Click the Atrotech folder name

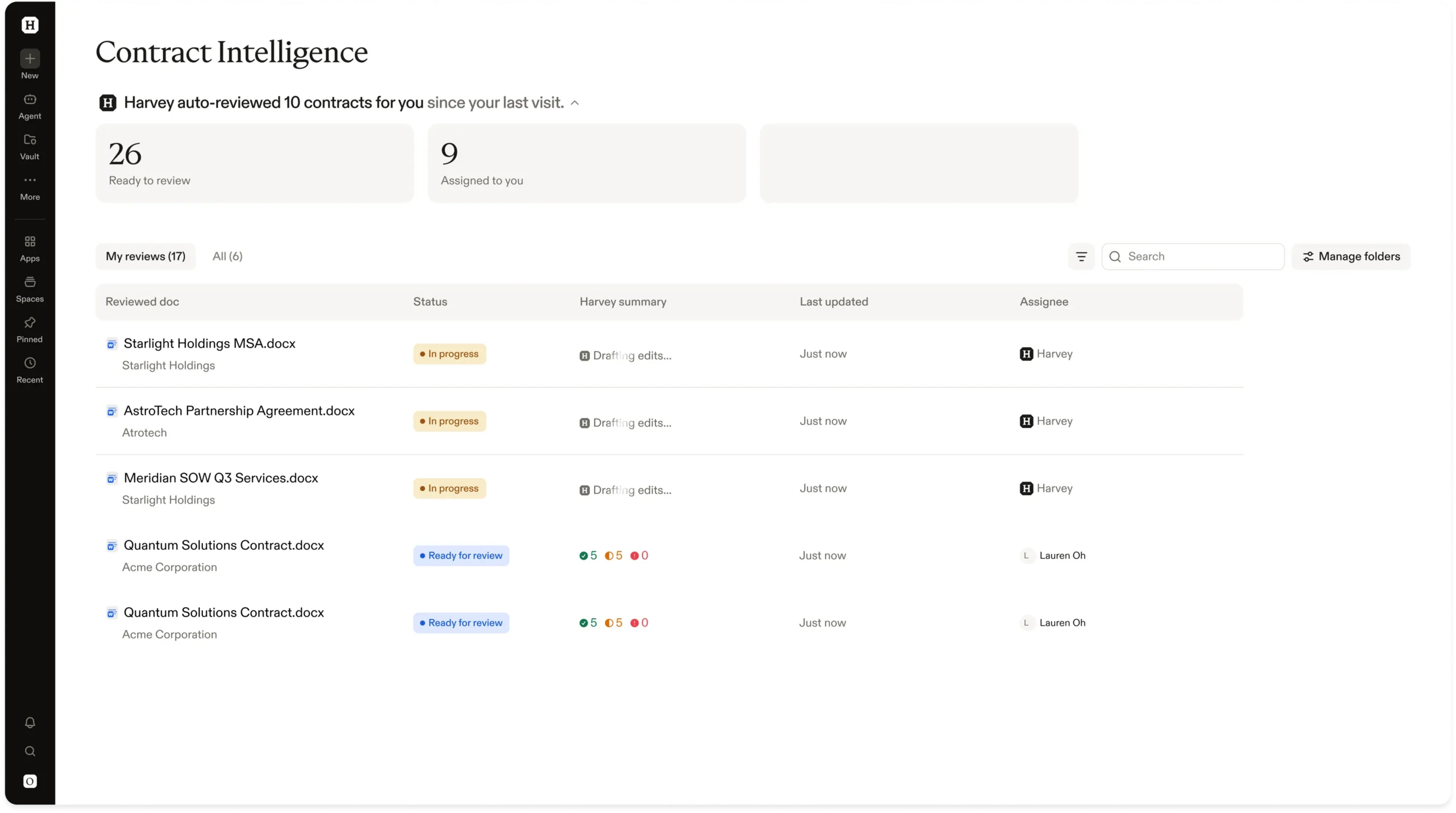pyautogui.click(x=144, y=433)
